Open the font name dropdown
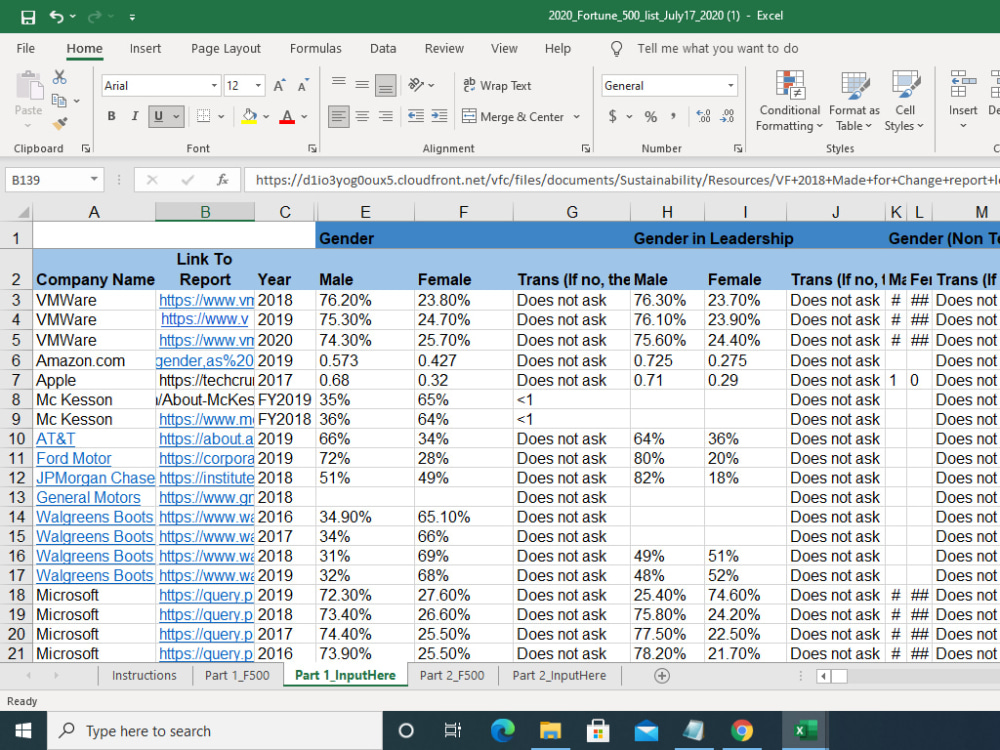Screen dimensions: 1000x750 (214, 85)
